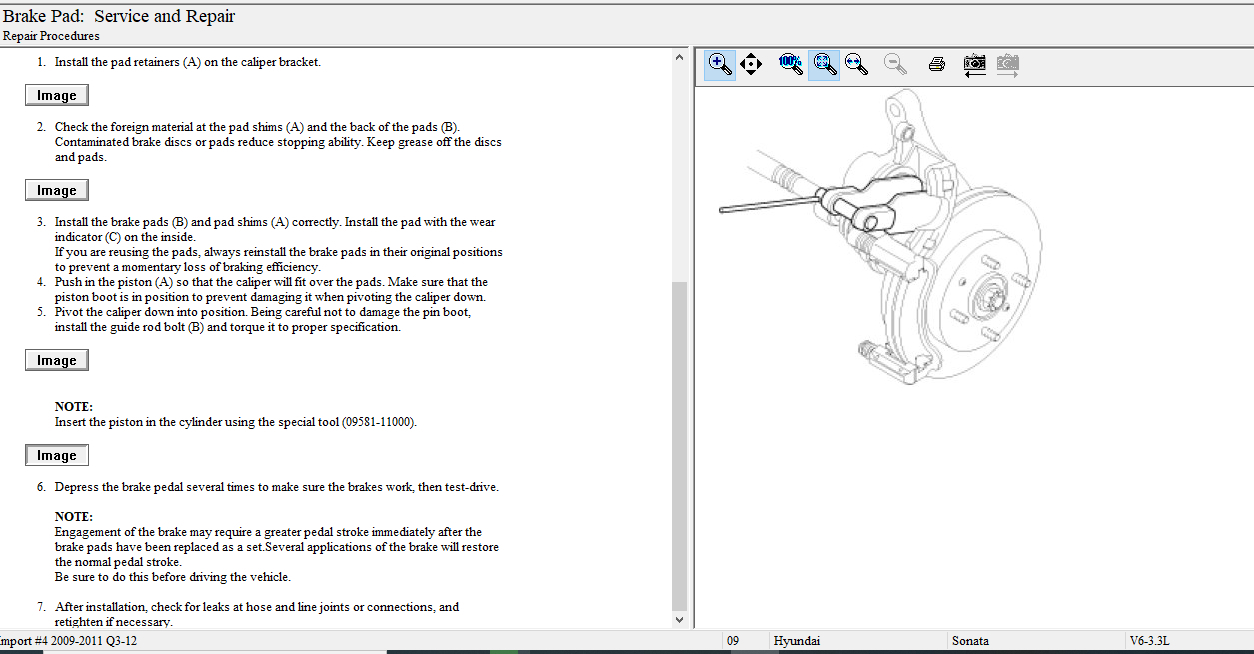Click the 'Brake Pad: Service and Repair' heading
1254x654 pixels.
coord(119,16)
